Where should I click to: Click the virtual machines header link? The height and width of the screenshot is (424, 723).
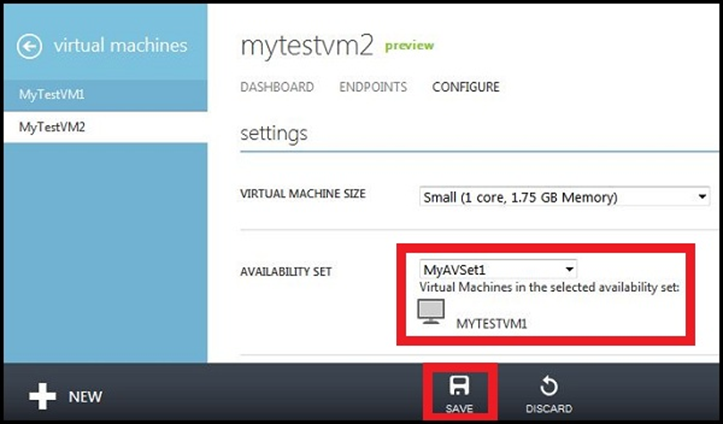point(120,46)
